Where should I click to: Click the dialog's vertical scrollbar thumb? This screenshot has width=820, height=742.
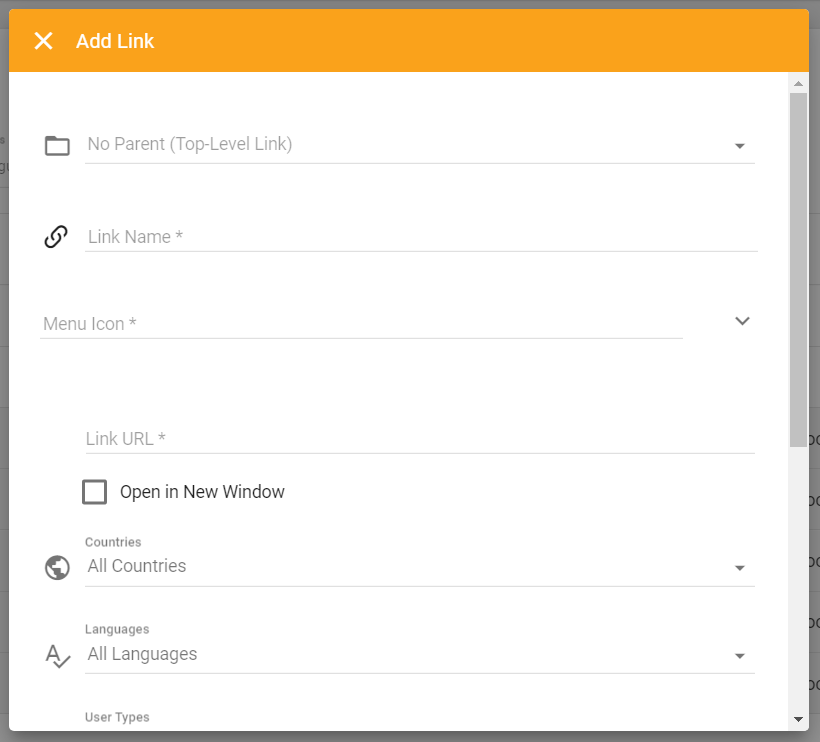(x=798, y=270)
